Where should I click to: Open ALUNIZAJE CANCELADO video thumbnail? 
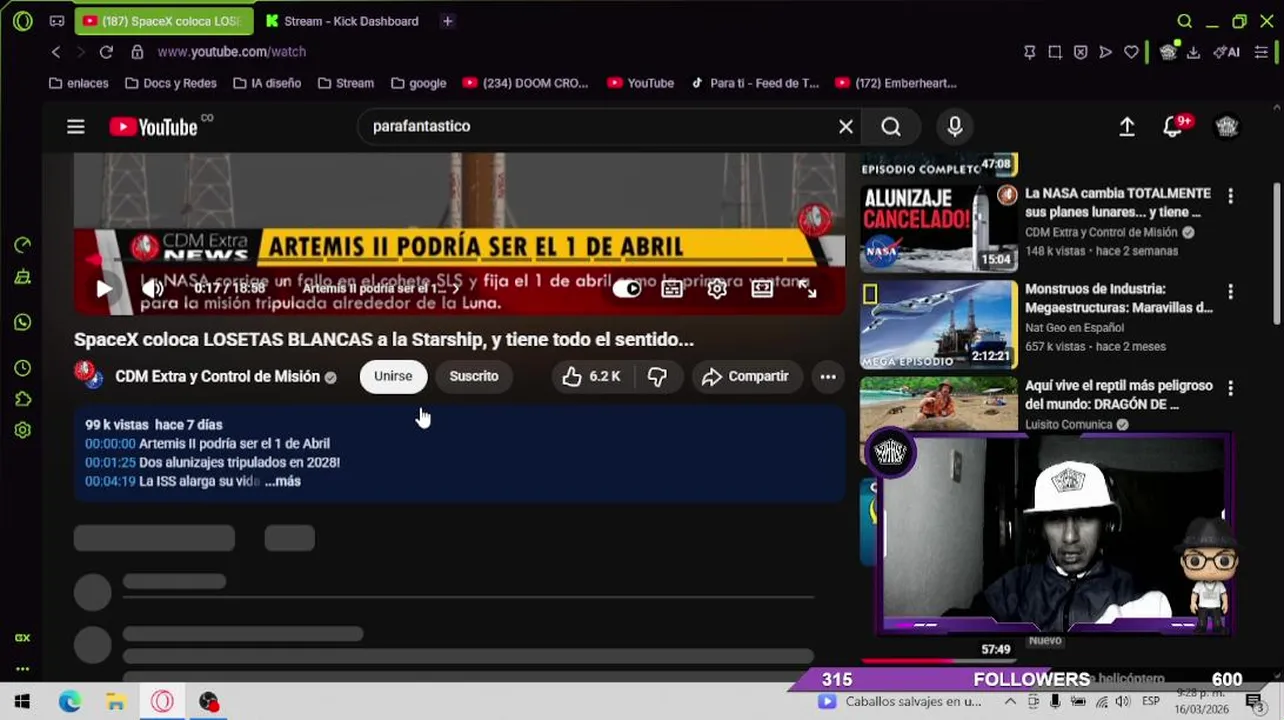coord(939,228)
